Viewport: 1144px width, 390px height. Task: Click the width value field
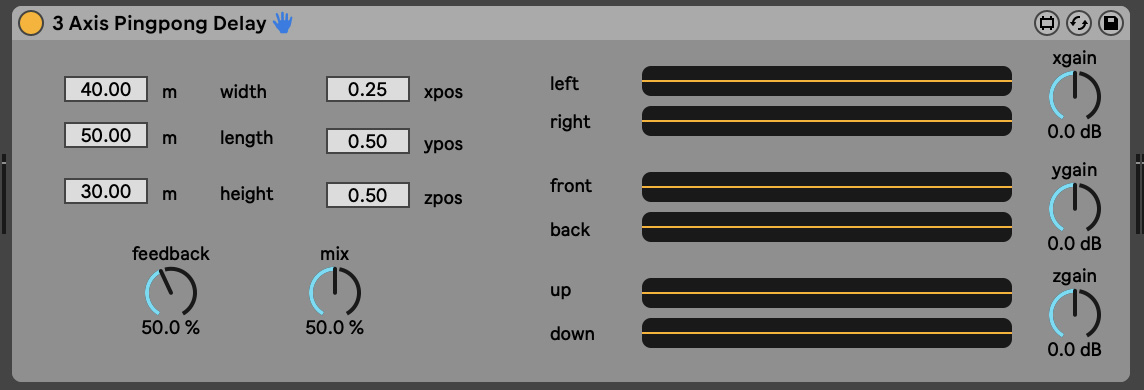coord(106,89)
